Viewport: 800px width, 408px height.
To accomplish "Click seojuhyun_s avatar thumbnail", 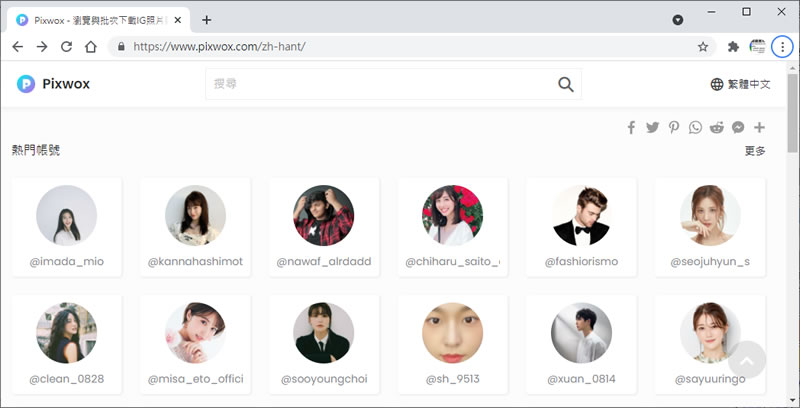I will [710, 215].
